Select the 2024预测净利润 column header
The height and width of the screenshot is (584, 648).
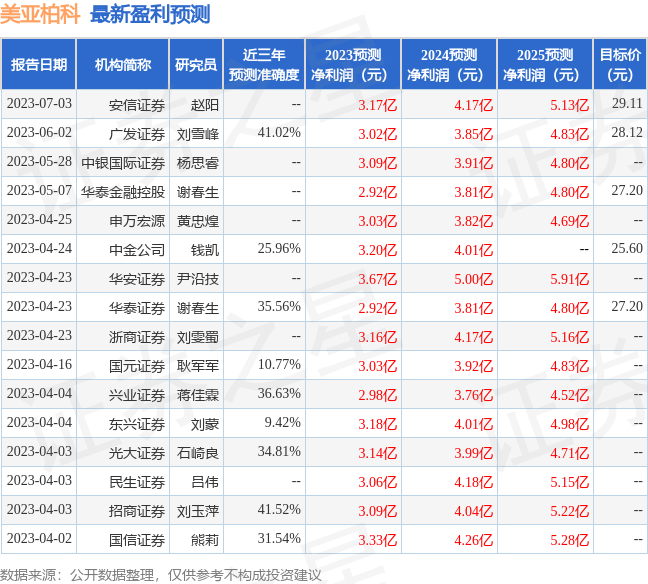[x=449, y=64]
